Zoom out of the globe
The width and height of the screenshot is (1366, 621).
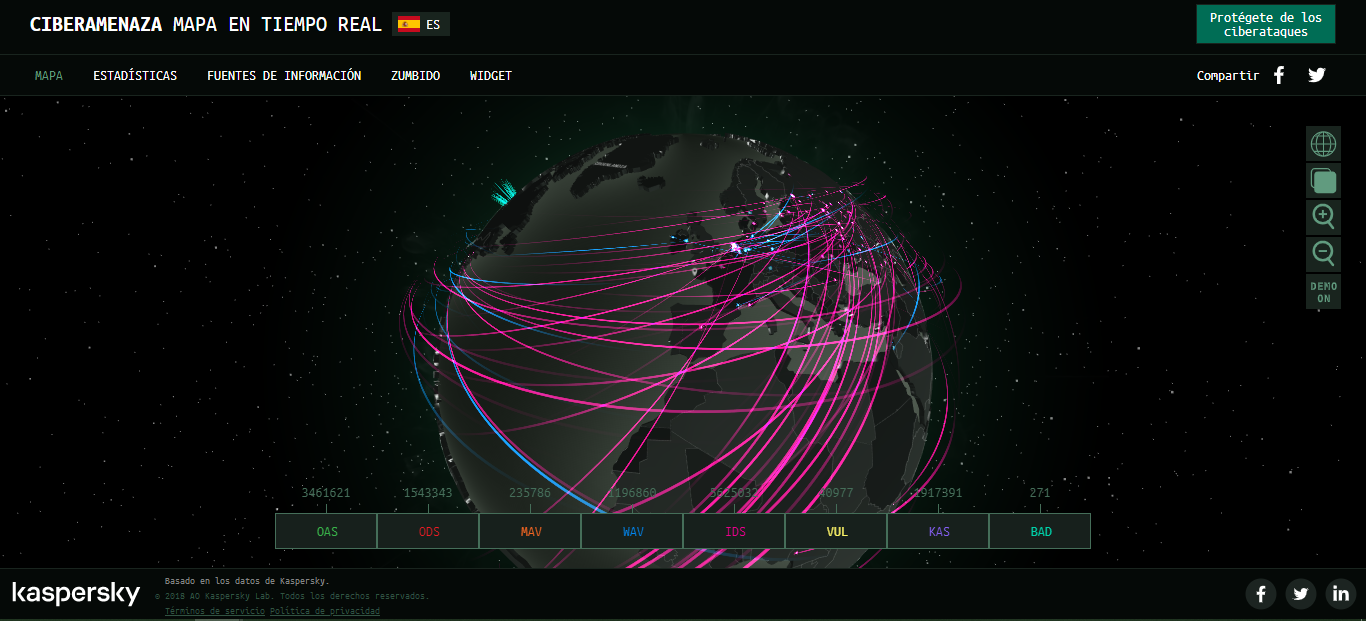(1323, 254)
